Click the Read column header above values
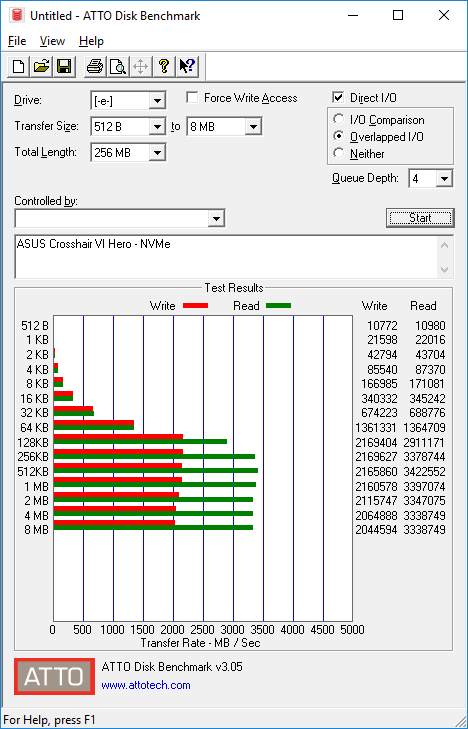The image size is (468, 729). (x=423, y=306)
